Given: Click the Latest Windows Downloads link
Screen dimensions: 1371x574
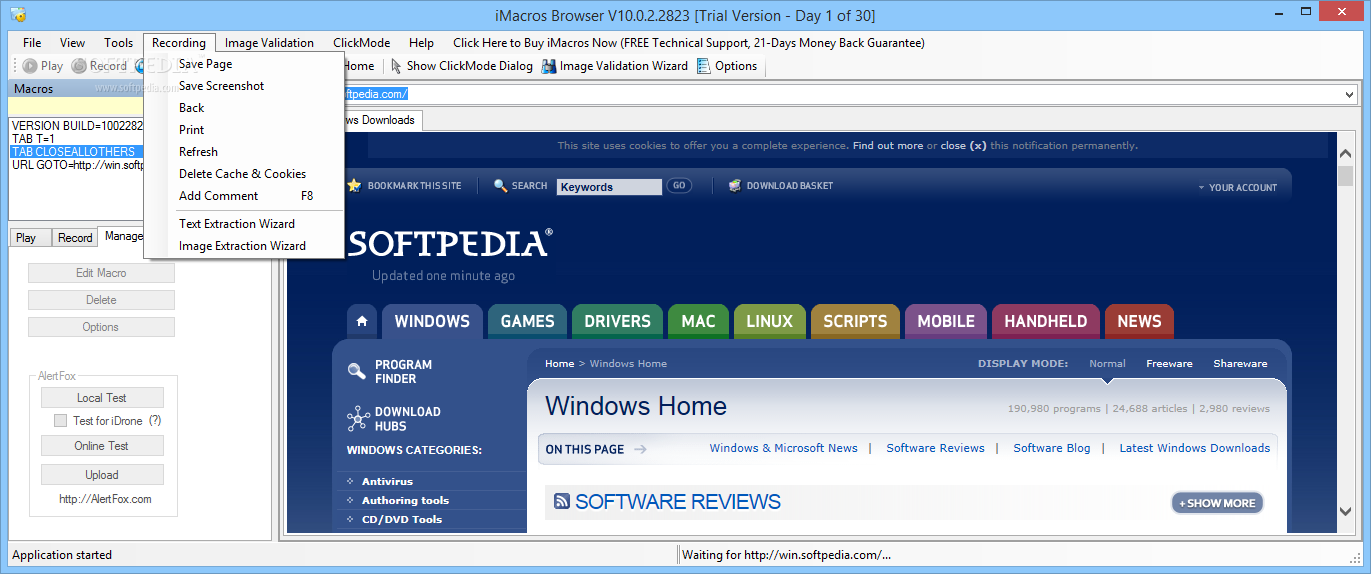Looking at the screenshot, I should (x=1195, y=448).
